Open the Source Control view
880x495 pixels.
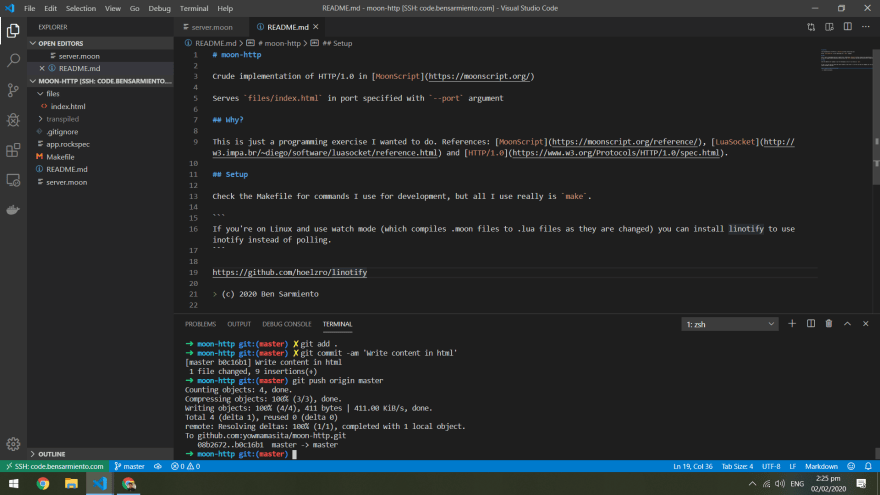(13, 90)
